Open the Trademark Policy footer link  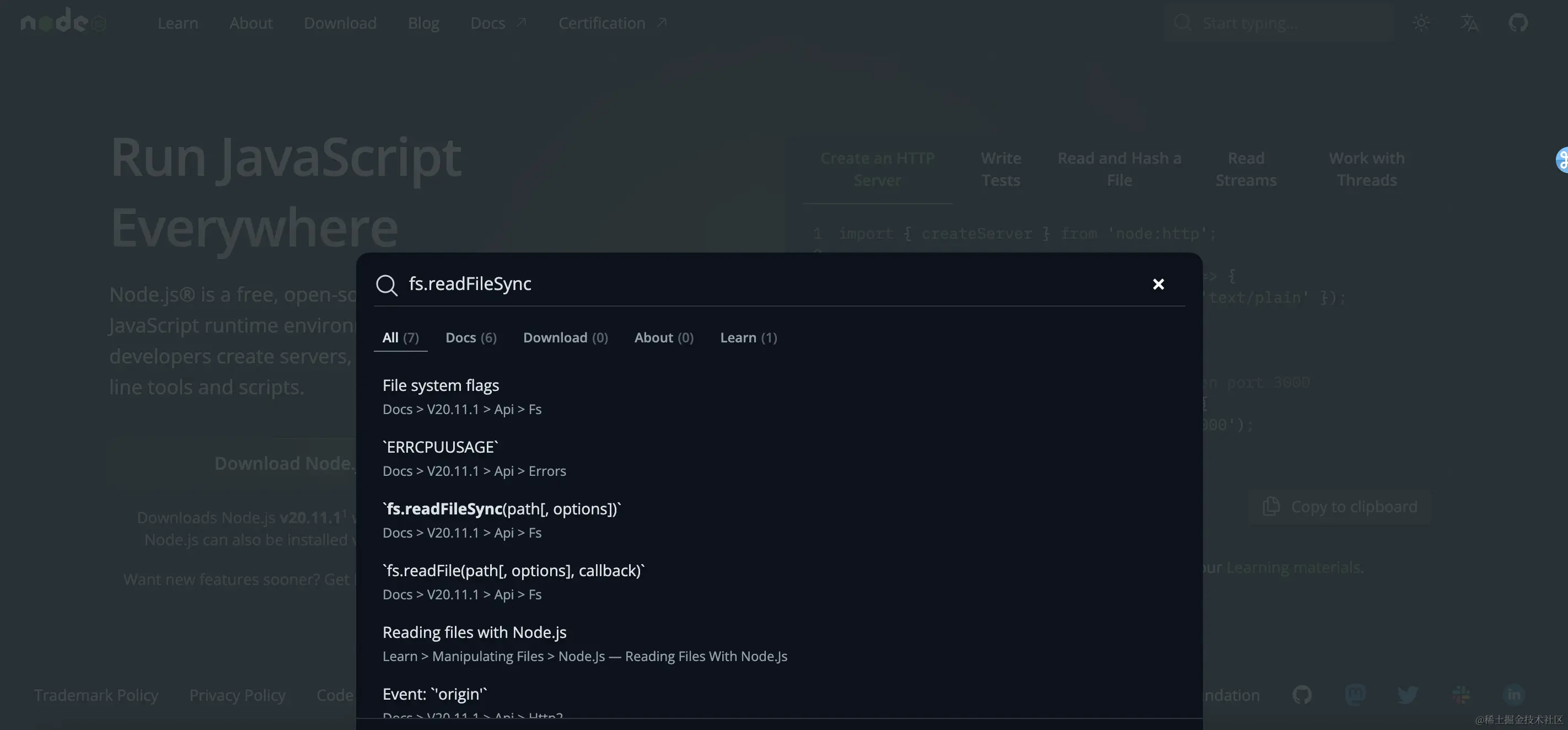96,695
